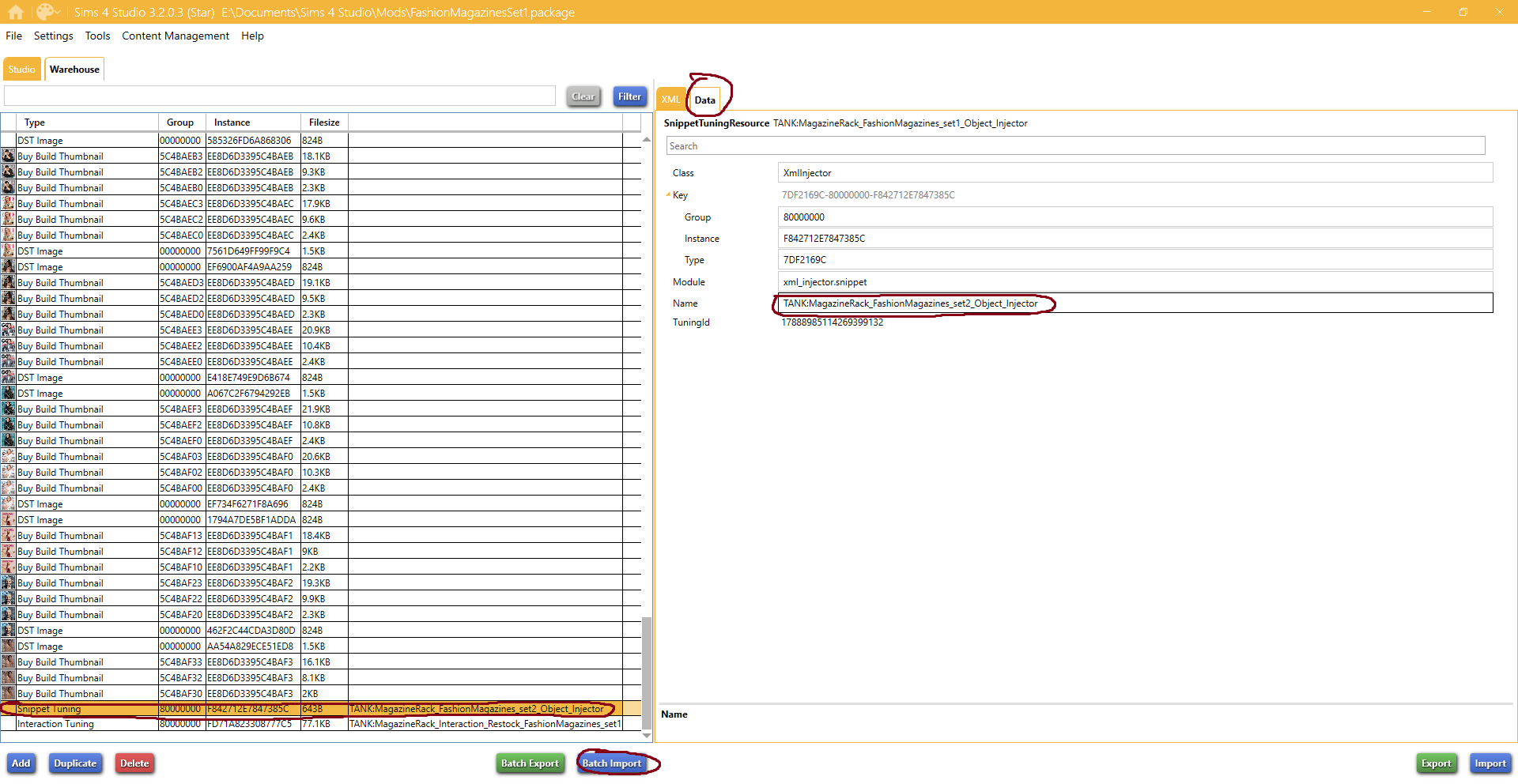Sort the list by Group column header
The height and width of the screenshot is (784, 1518).
coord(182,122)
